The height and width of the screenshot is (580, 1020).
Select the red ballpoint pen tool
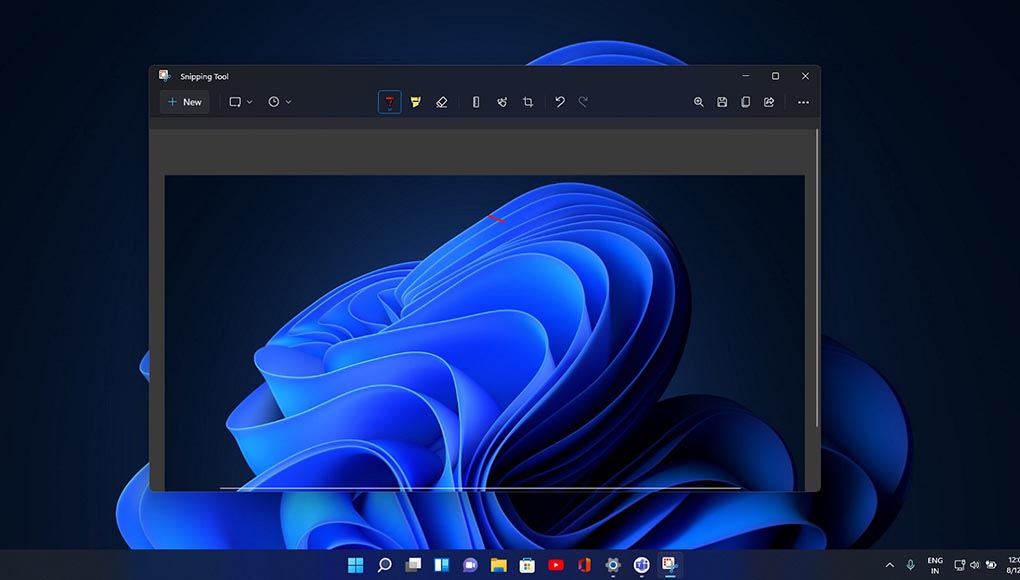pyautogui.click(x=390, y=102)
